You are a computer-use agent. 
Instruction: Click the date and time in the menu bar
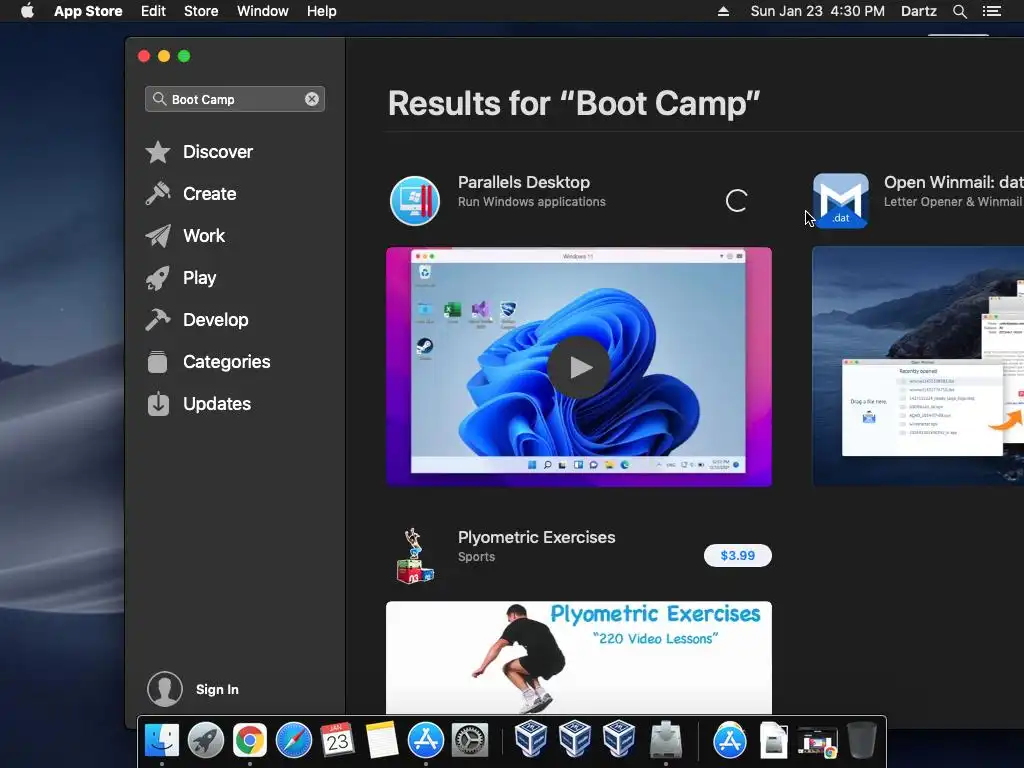[818, 11]
